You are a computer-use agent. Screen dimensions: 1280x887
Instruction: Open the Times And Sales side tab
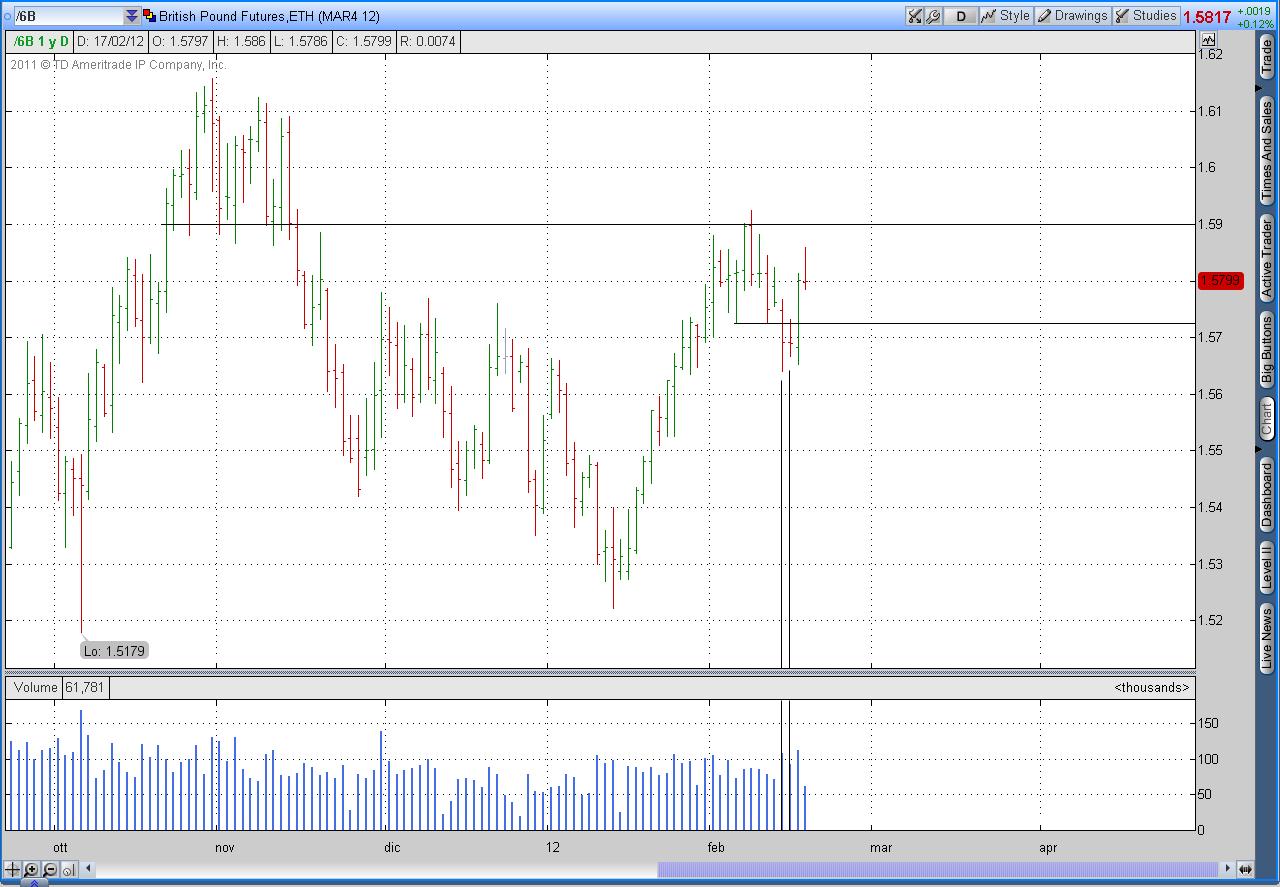coord(1267,151)
